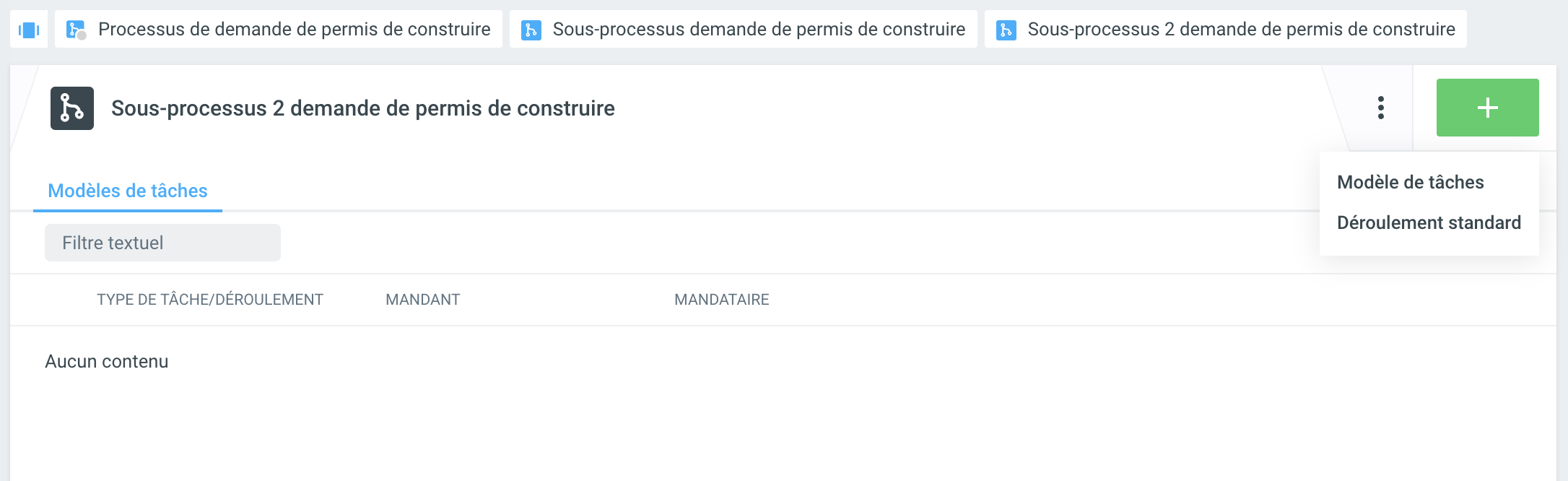Screen dimensions: 1568x481
Task: Go to breadcrumb text "Sous-processus demande de permis de construire"
Action: click(x=759, y=30)
